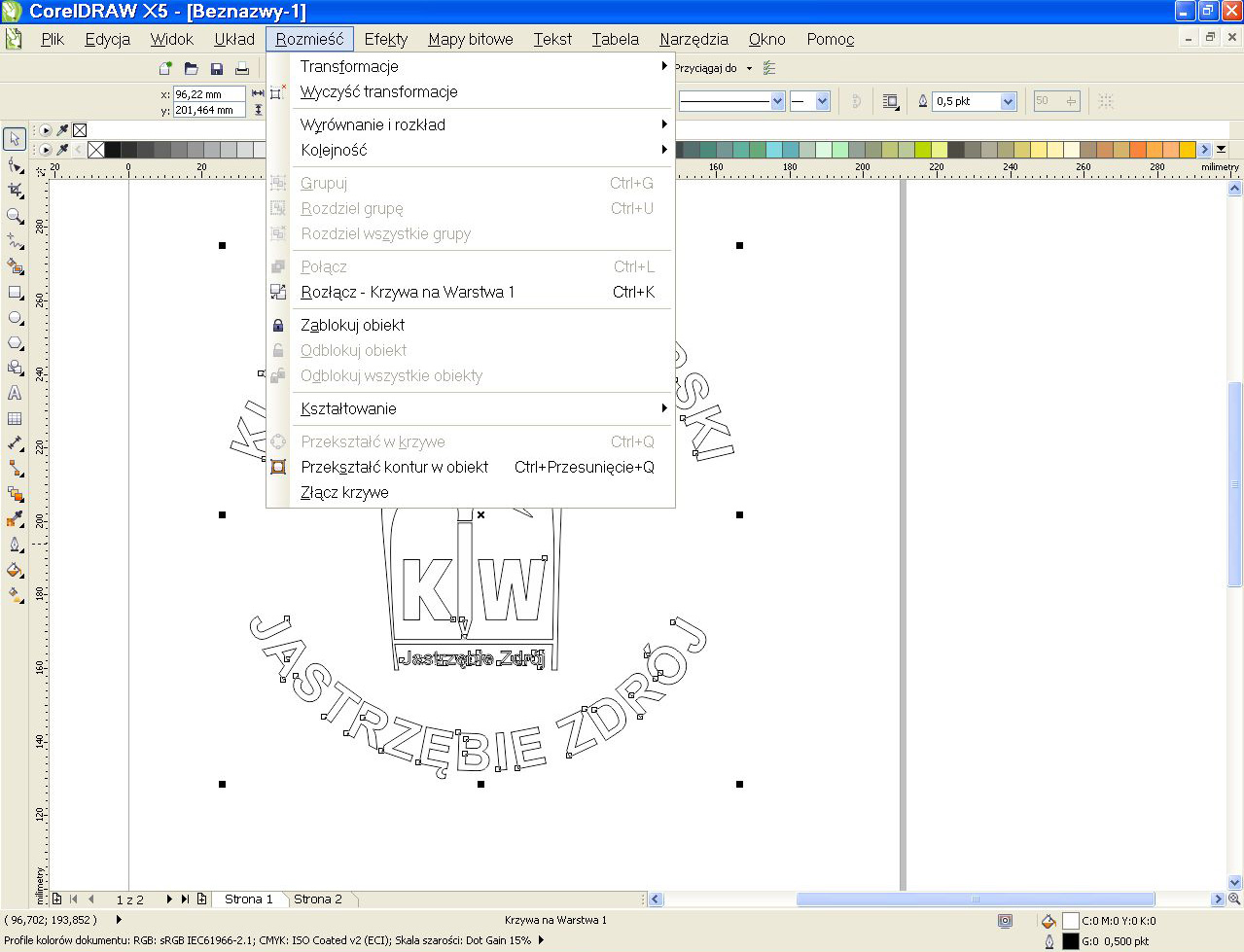
Task: Select the Zoom tool in toolbox
Action: 15,216
